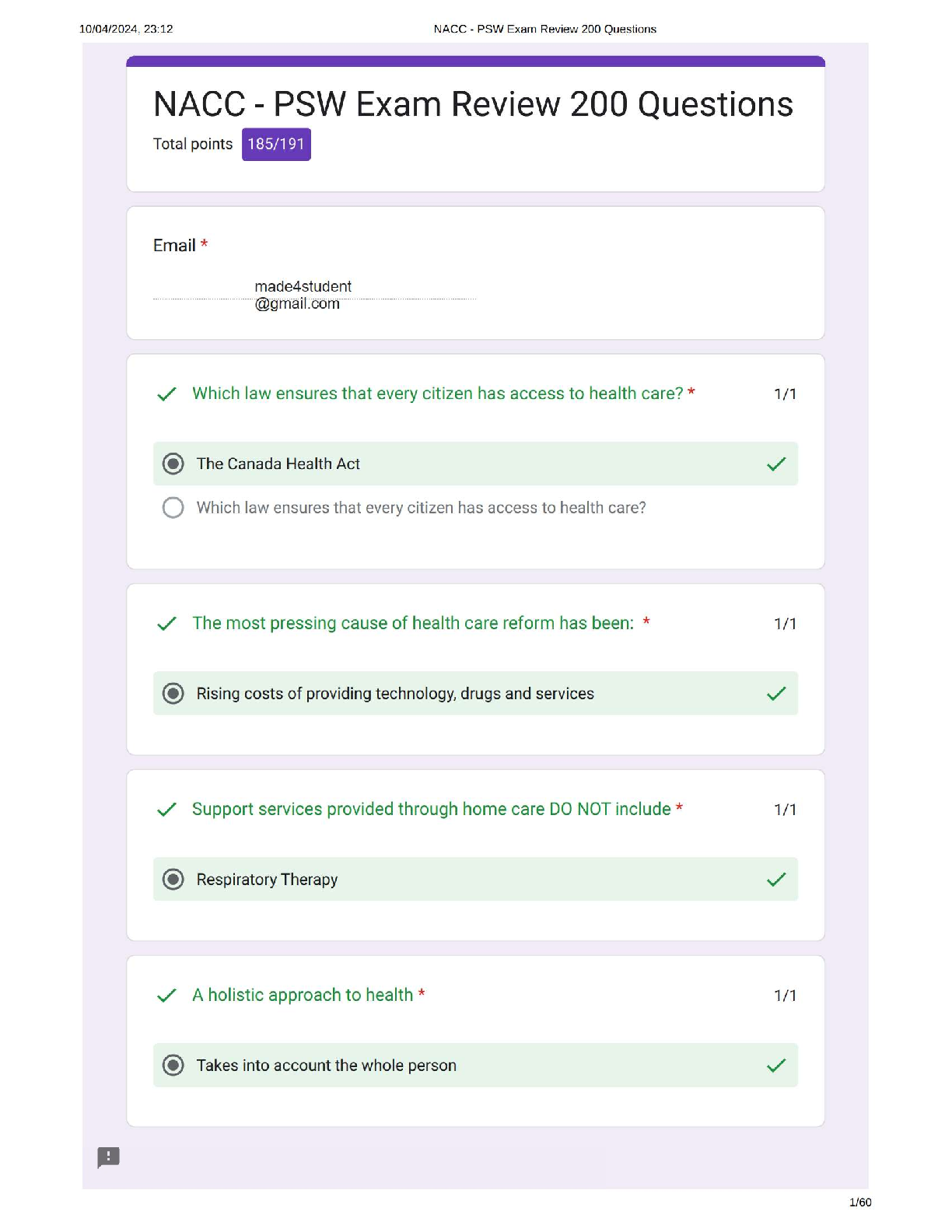
Task: Click the report problem feedback icon
Action: [x=108, y=1157]
